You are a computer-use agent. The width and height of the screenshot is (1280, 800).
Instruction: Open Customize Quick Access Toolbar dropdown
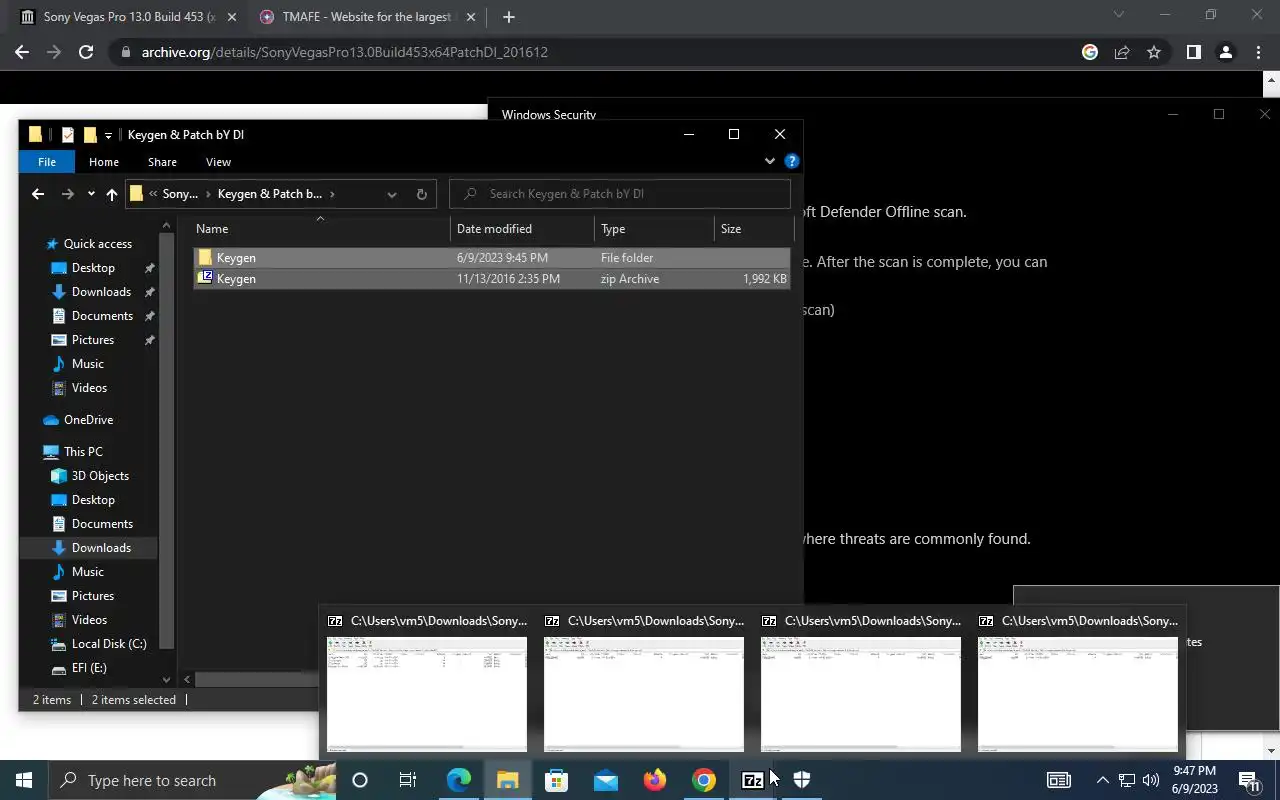108,135
